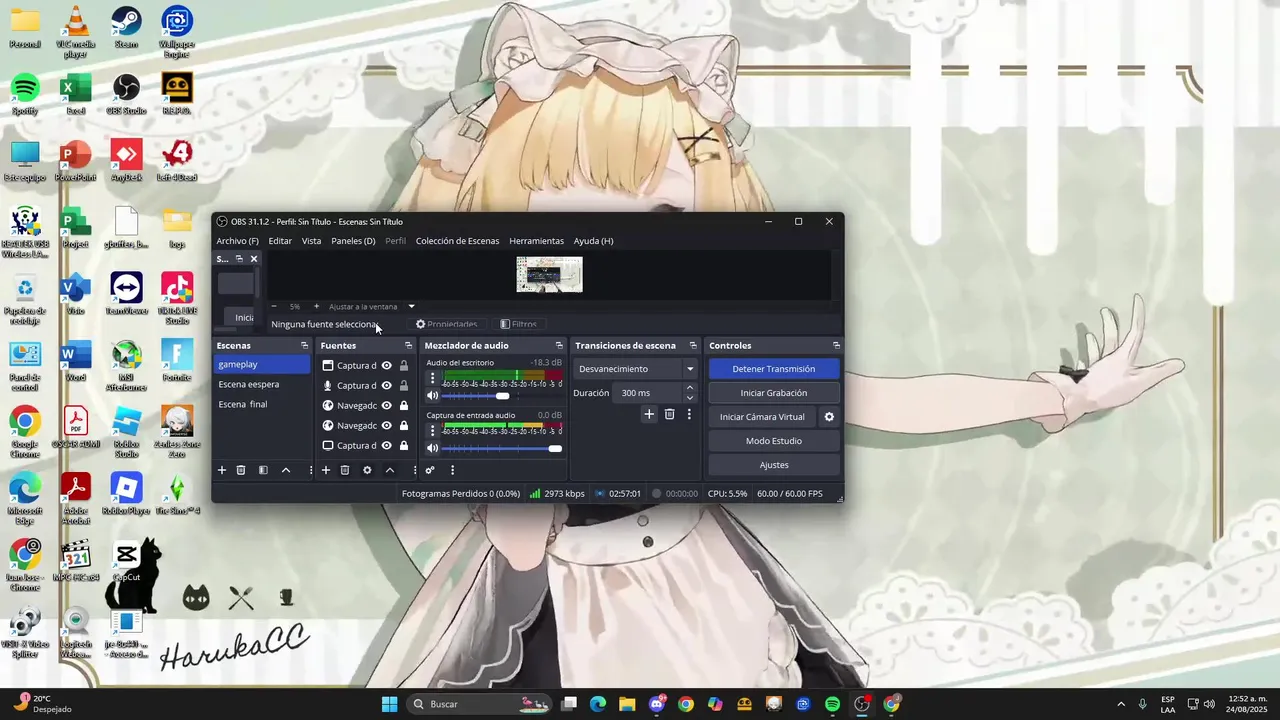Open virtual camera settings gear

click(828, 417)
